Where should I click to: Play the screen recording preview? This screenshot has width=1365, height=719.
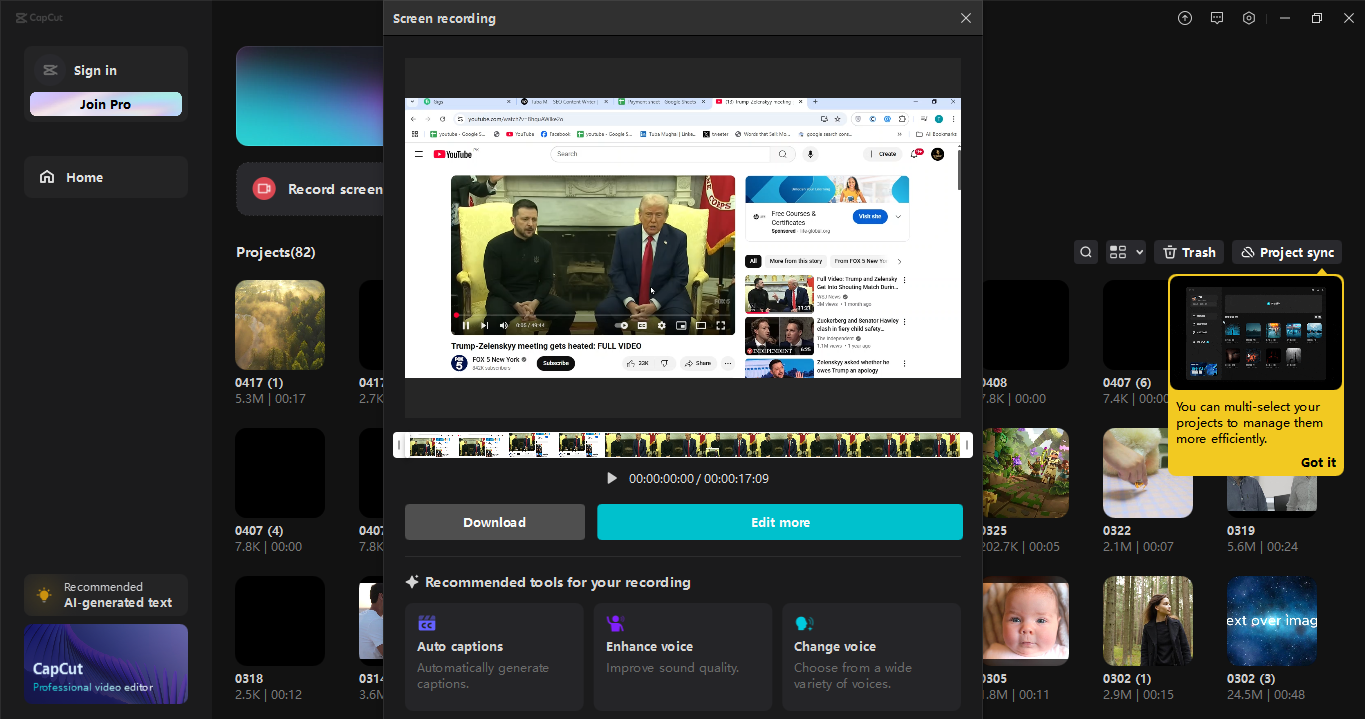click(611, 478)
